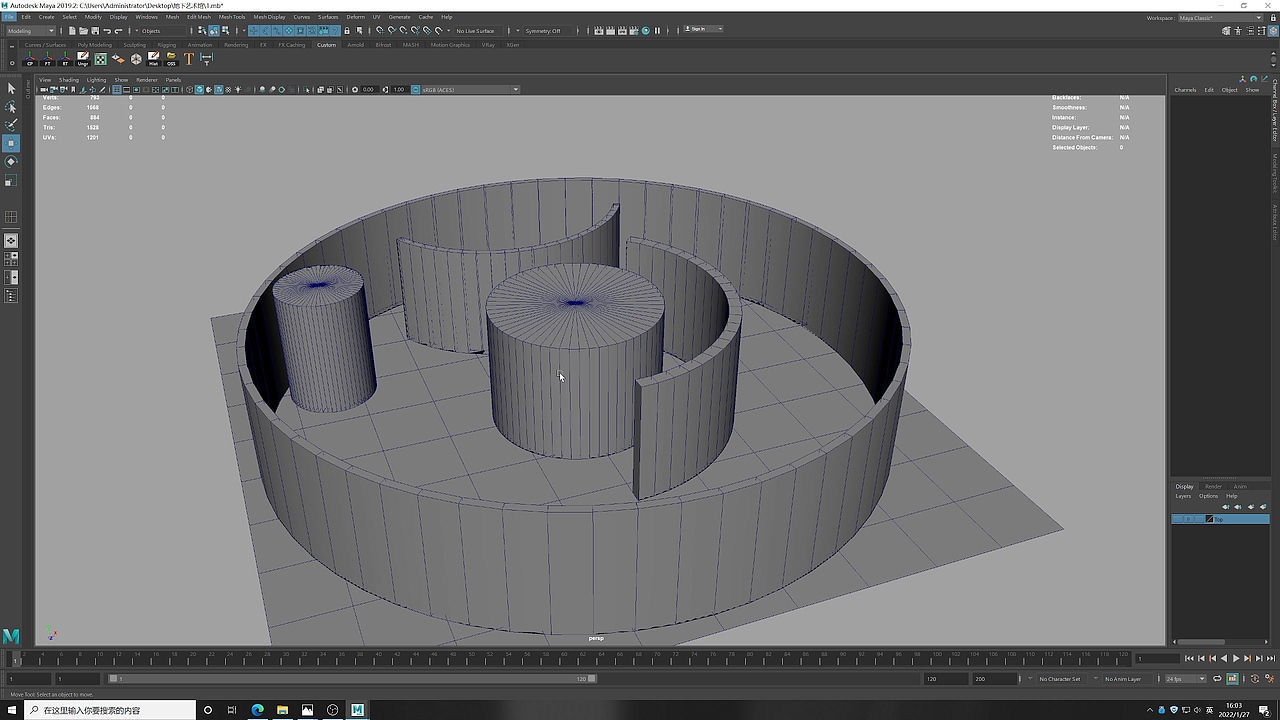
Task: Open the 24 fps frame rate dropdown
Action: (x=1186, y=679)
